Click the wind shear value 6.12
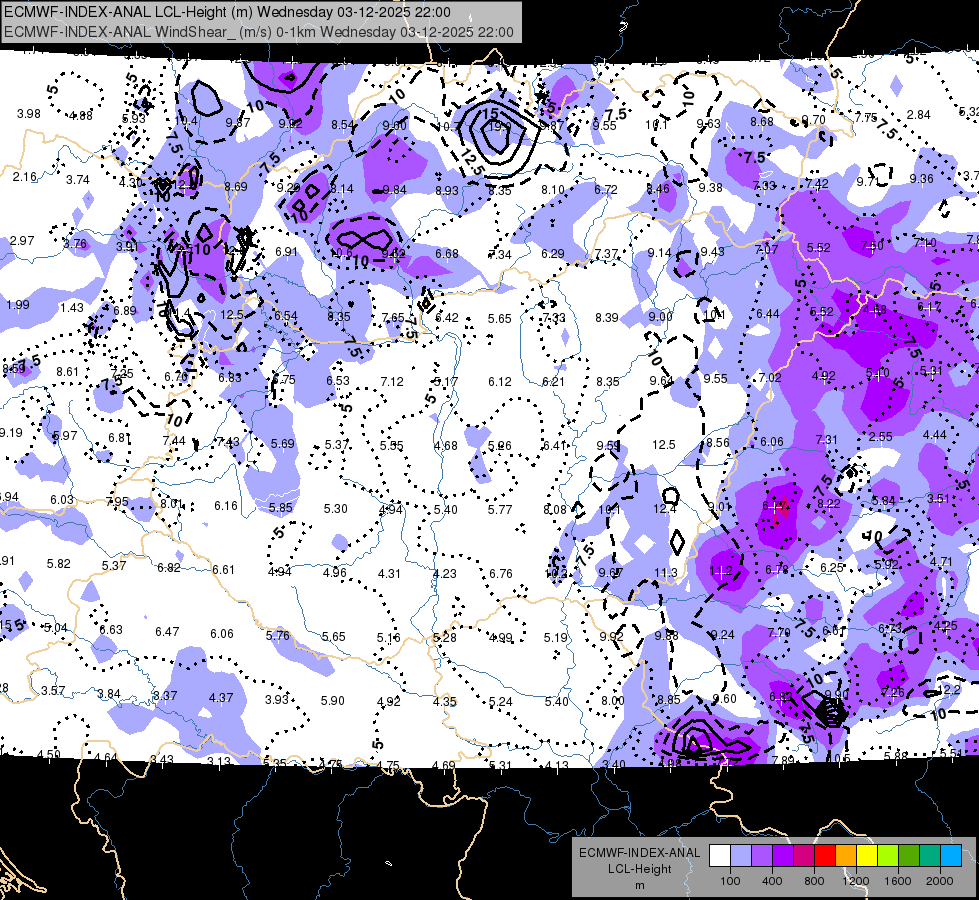Screen dimensions: 979x900 point(499,381)
